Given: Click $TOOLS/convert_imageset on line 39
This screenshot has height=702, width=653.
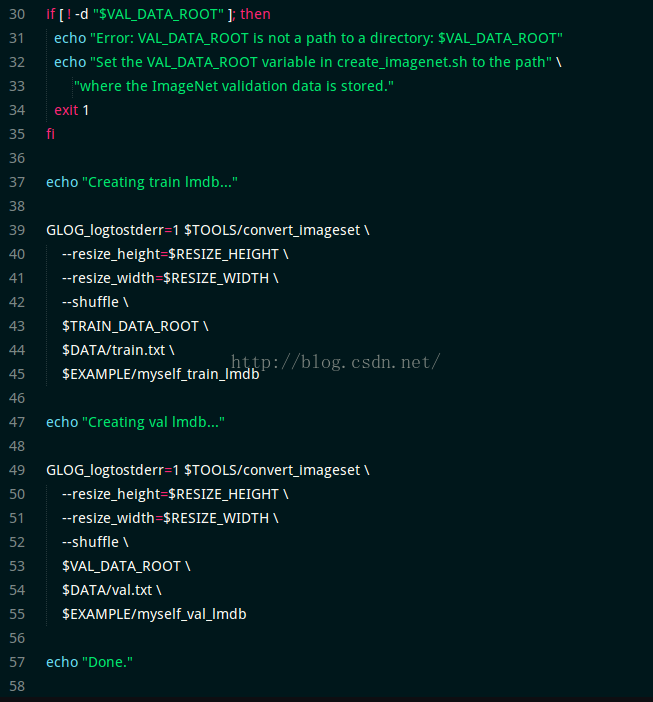Looking at the screenshot, I should [272, 230].
